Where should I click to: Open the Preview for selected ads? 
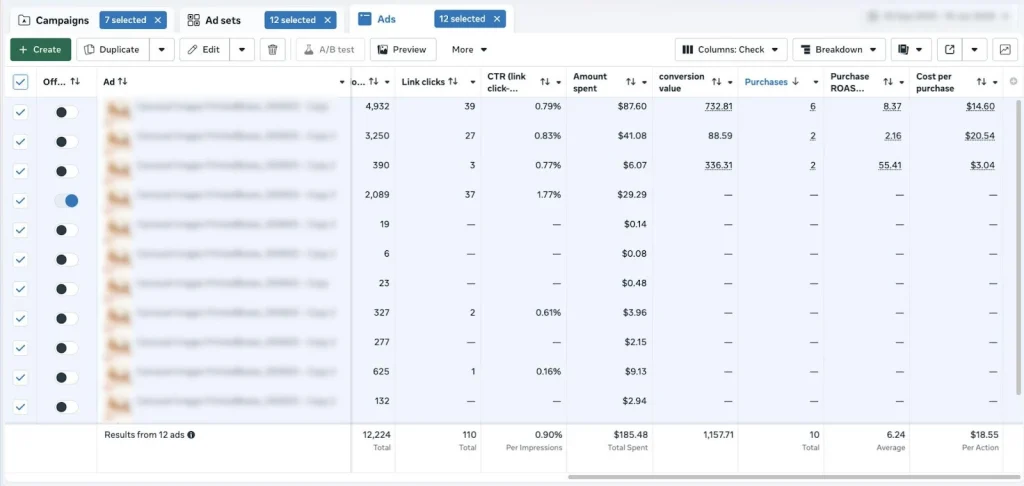(403, 49)
